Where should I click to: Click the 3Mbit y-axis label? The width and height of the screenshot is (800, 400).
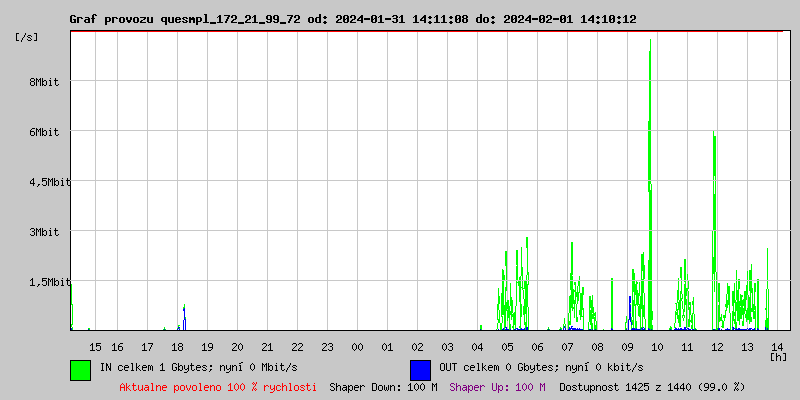point(44,232)
